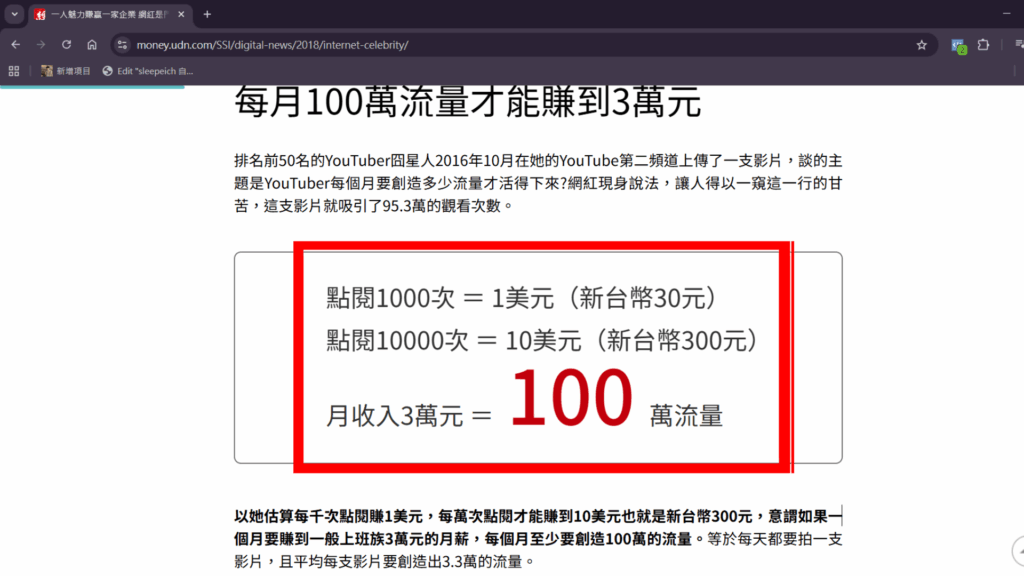Click the large red 100 number

[x=571, y=398]
